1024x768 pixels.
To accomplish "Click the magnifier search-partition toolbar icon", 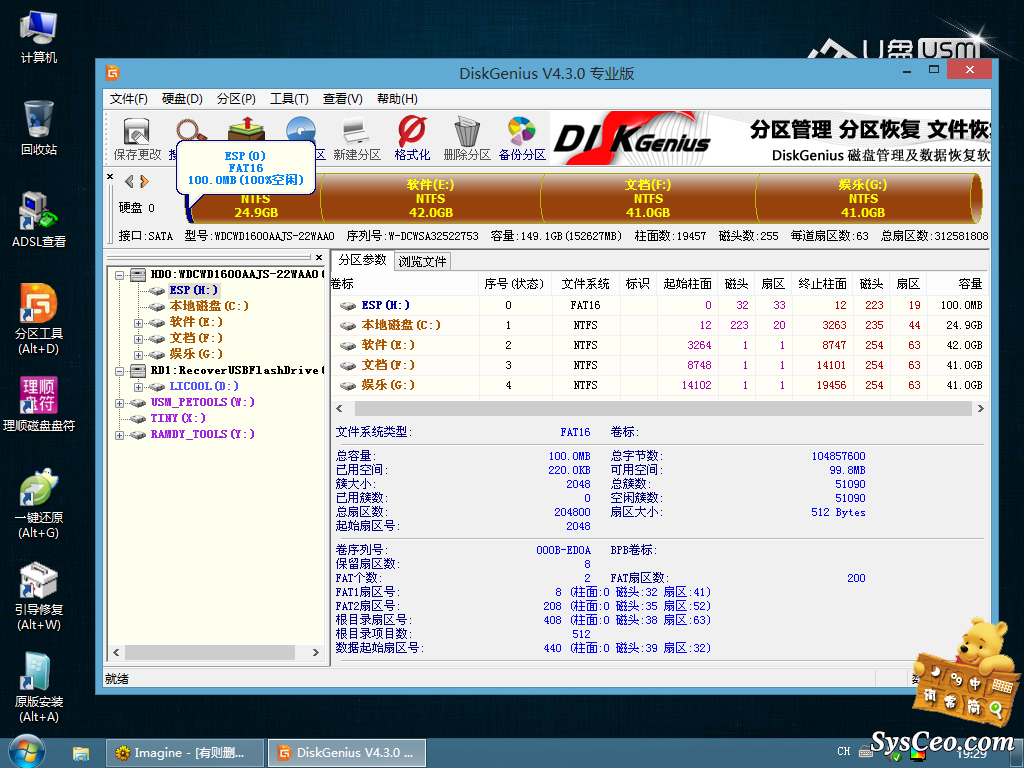I will 190,129.
